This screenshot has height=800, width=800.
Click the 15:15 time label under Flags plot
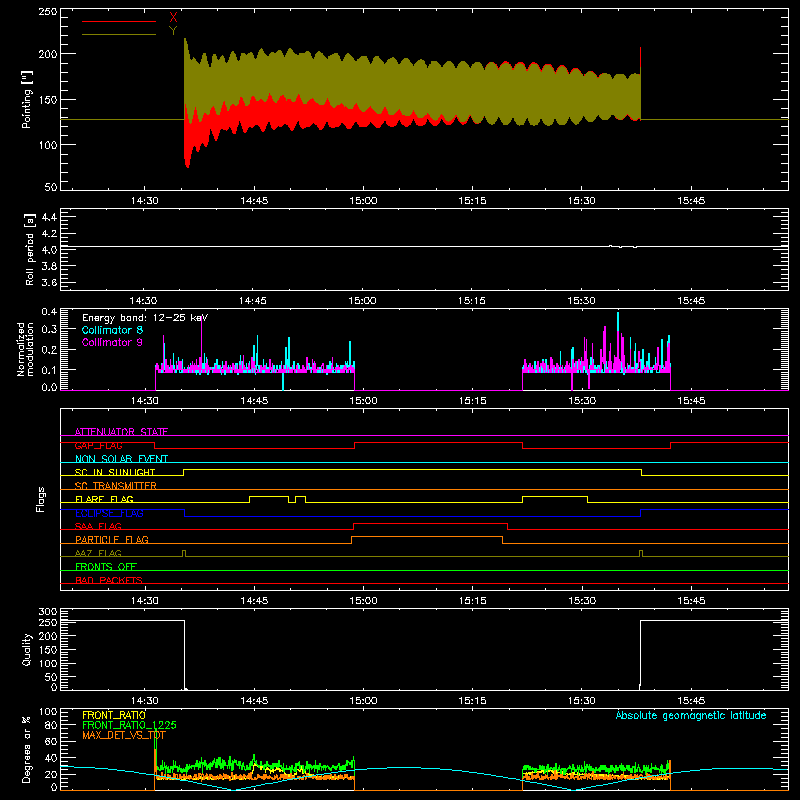coord(472,601)
